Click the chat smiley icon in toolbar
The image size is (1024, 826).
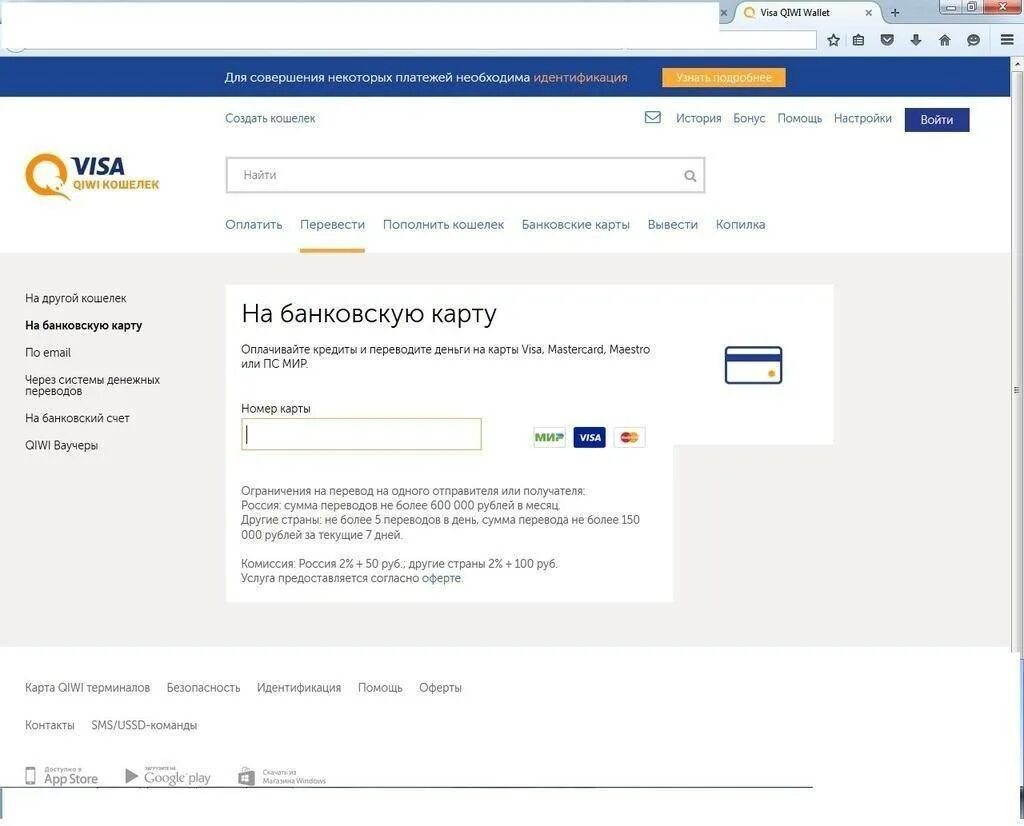coord(973,40)
